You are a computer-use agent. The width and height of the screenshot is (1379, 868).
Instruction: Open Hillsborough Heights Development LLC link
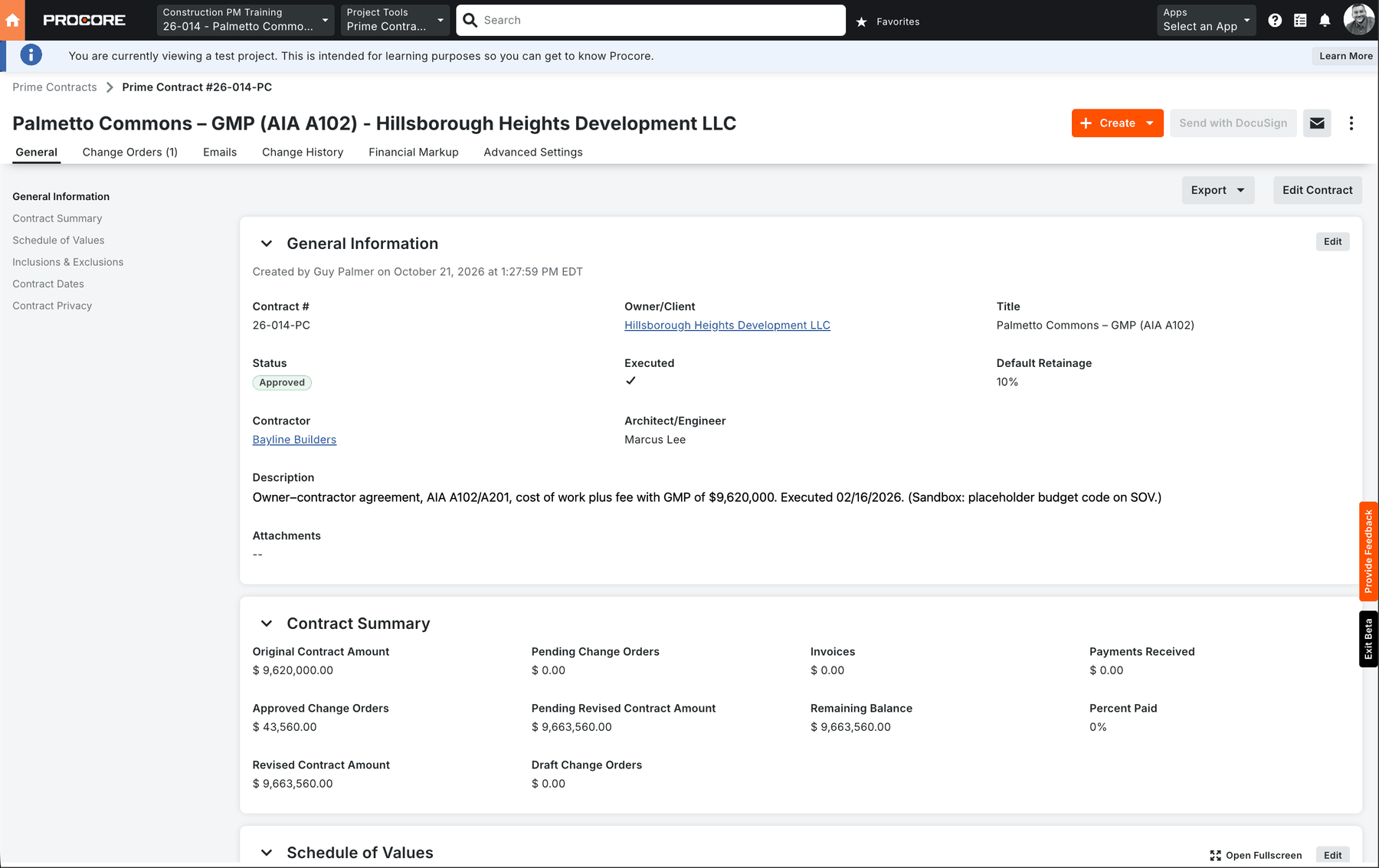click(x=727, y=326)
